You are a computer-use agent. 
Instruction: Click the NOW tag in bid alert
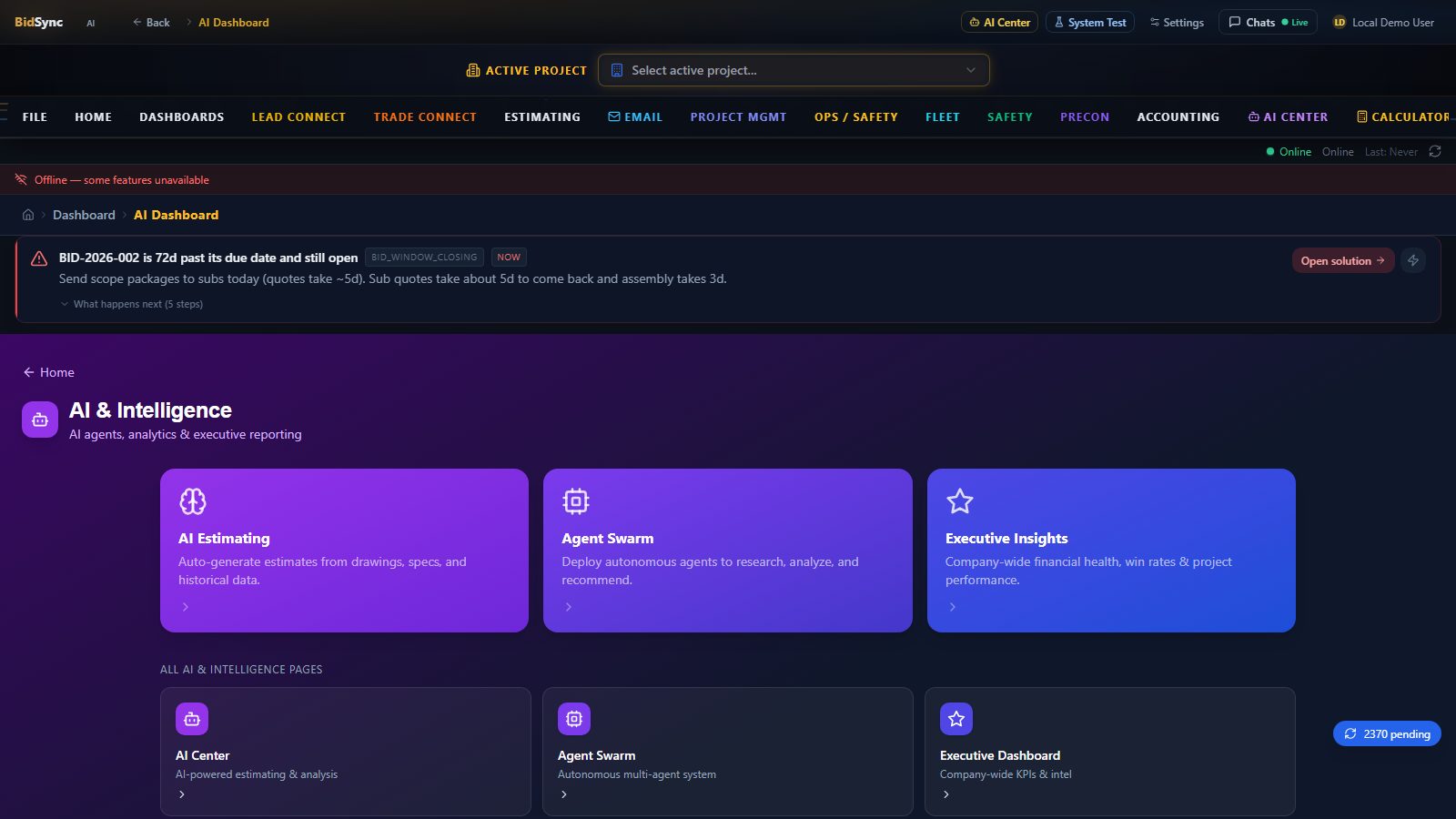tap(509, 258)
